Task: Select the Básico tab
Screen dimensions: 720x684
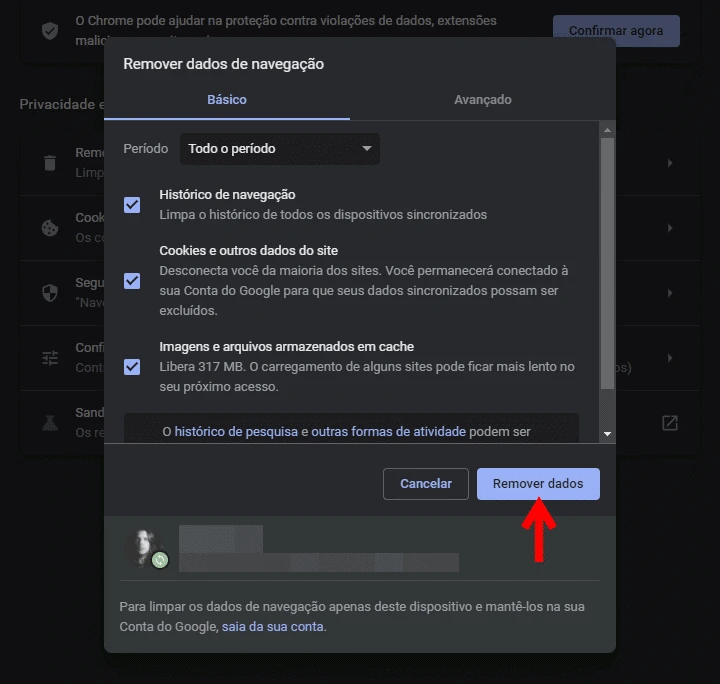Action: [x=227, y=100]
